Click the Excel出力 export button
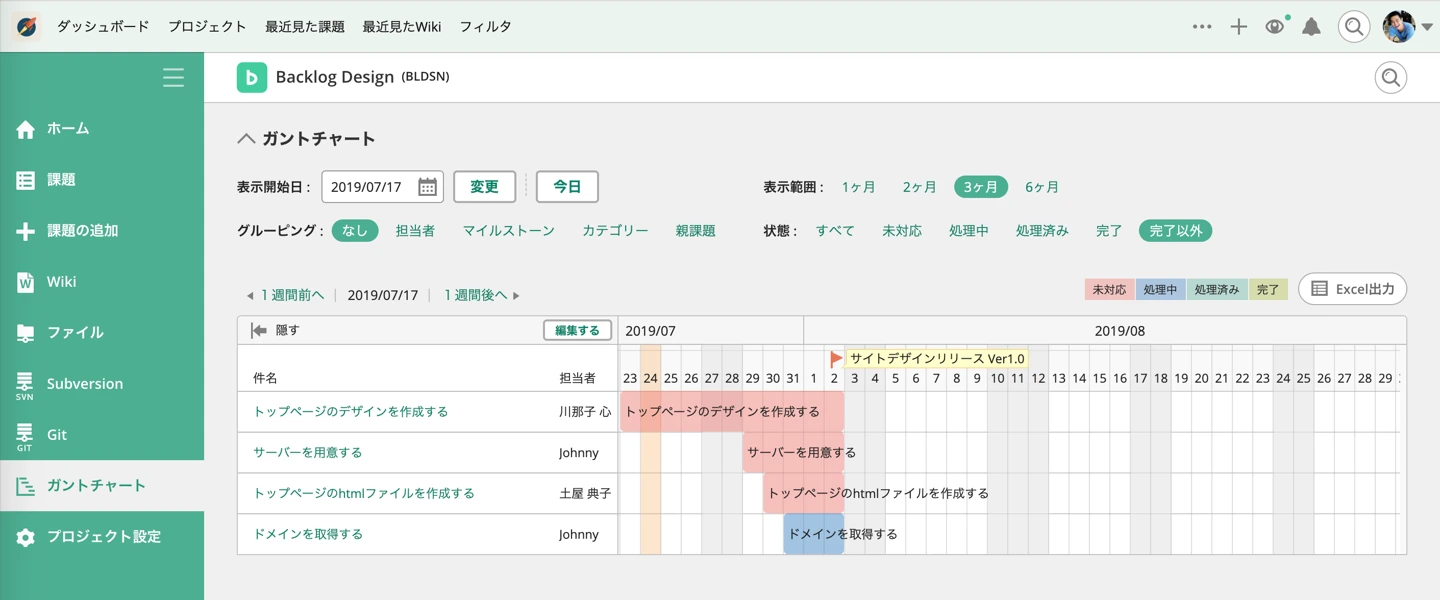The width and height of the screenshot is (1440, 600). coord(1352,289)
